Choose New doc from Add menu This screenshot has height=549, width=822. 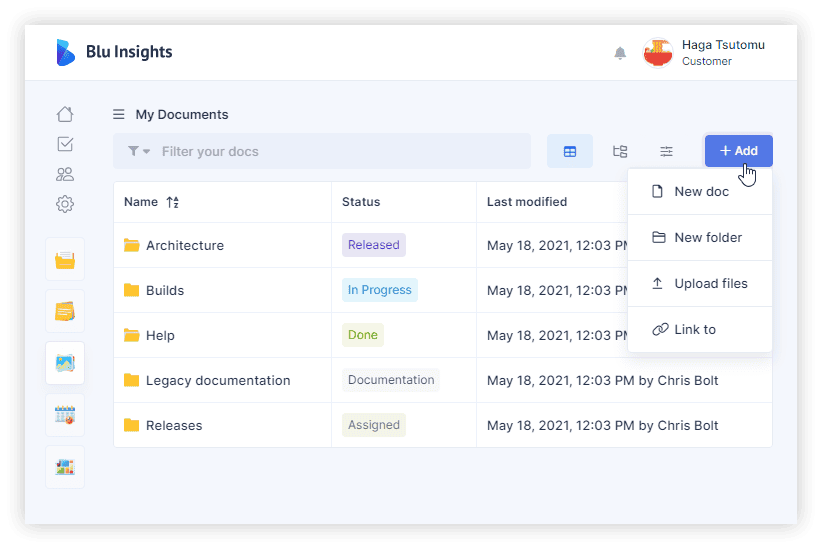coord(700,191)
